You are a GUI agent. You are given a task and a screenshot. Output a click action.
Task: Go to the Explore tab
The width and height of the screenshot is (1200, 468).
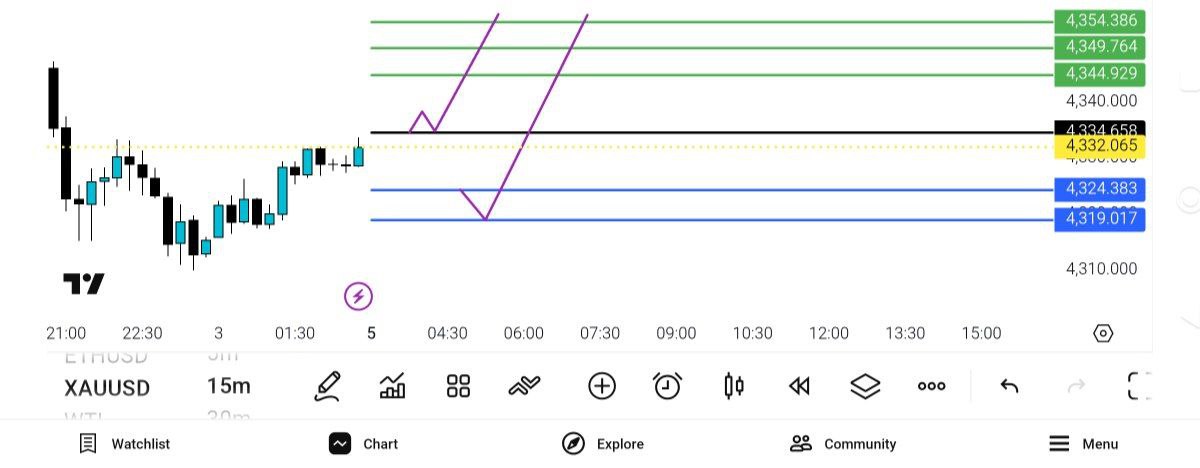coord(603,444)
